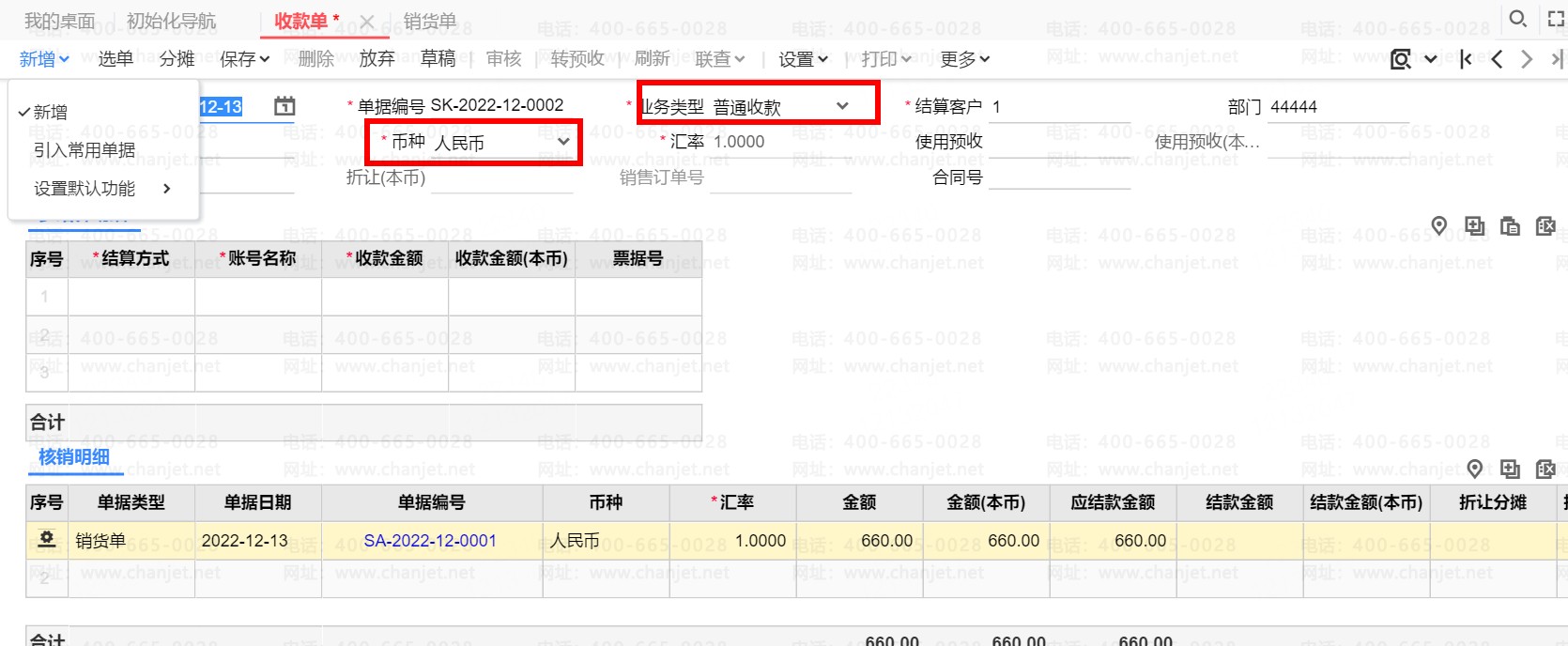Toggle fullscreen with the expand icon

1556,18
